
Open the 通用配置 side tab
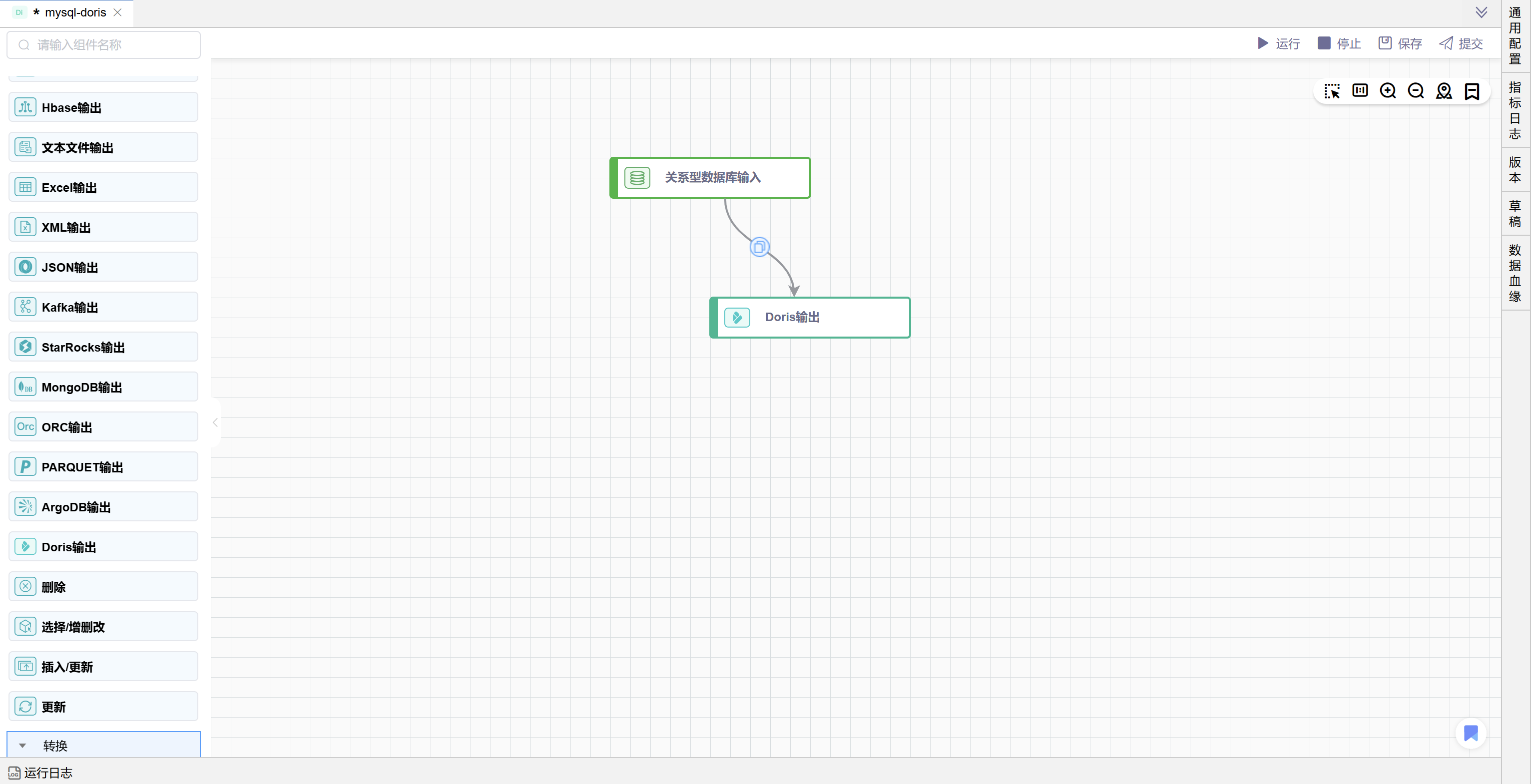coord(1515,35)
